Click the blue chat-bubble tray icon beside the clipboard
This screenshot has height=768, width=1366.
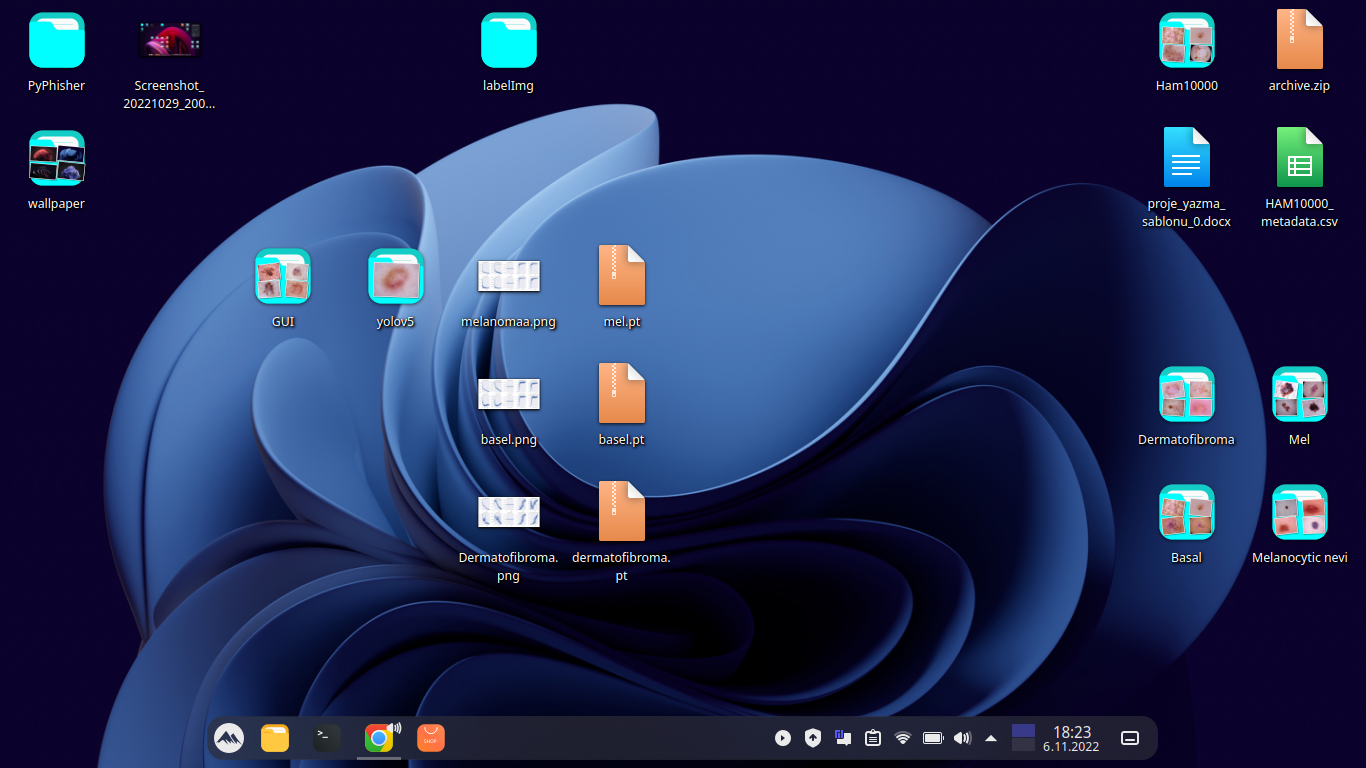843,738
